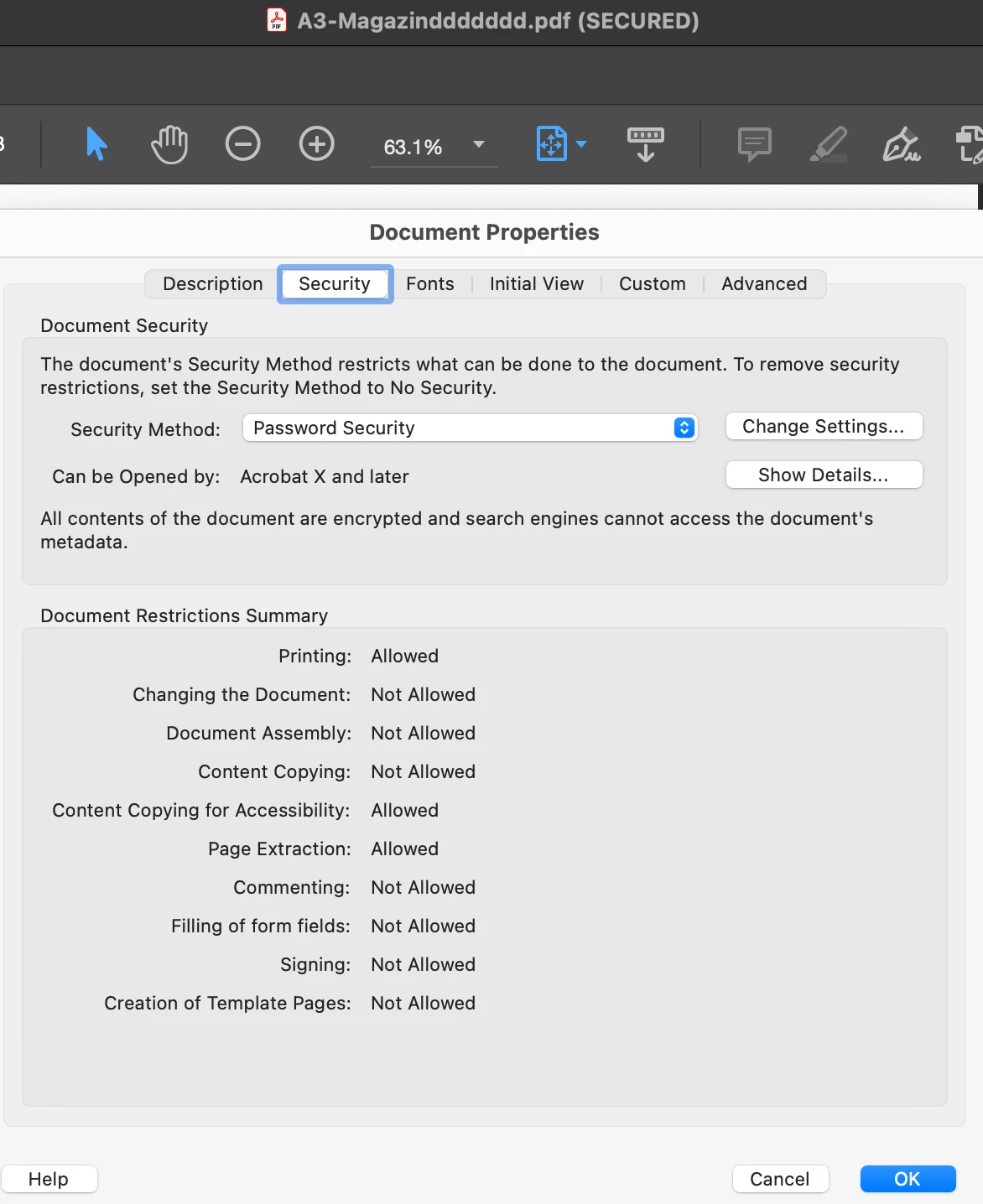
Task: Zoom out with the minus icon
Action: click(242, 144)
